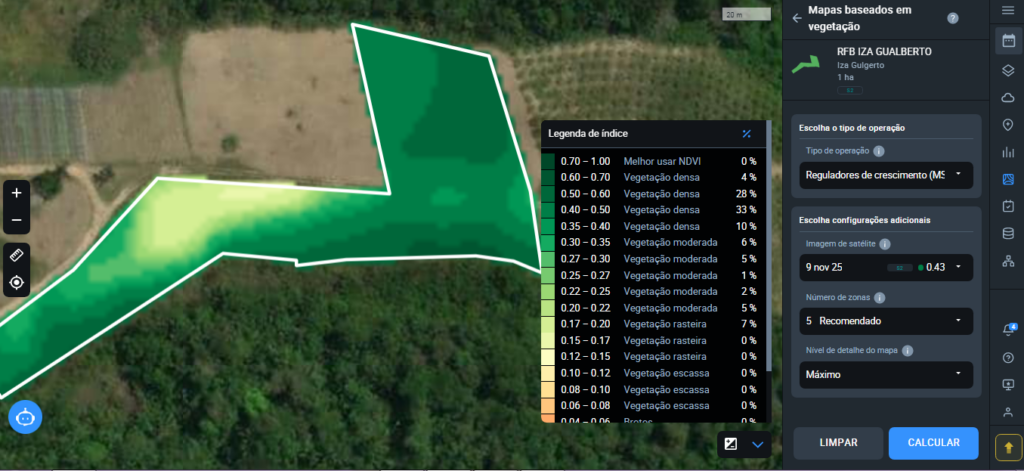This screenshot has width=1024, height=471.
Task: Go back using the arrow
Action: click(797, 17)
